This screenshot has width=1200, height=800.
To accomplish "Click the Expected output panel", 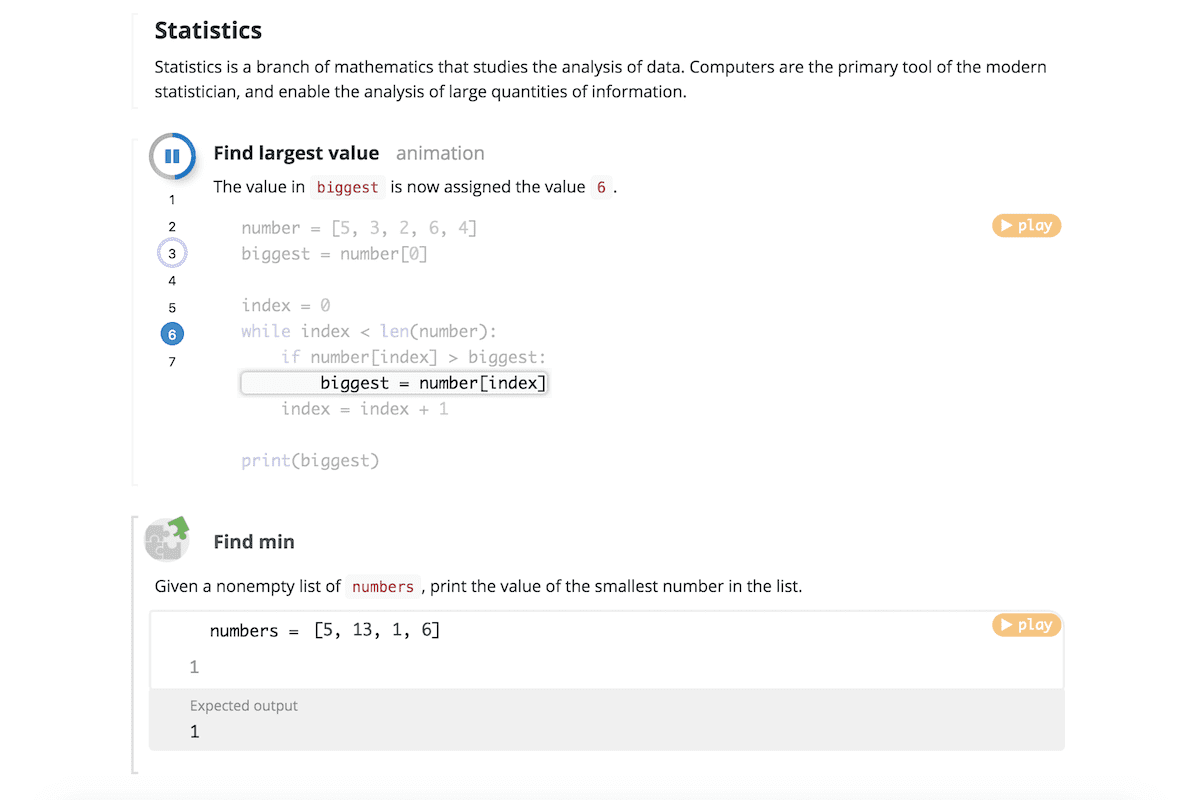I will (607, 719).
